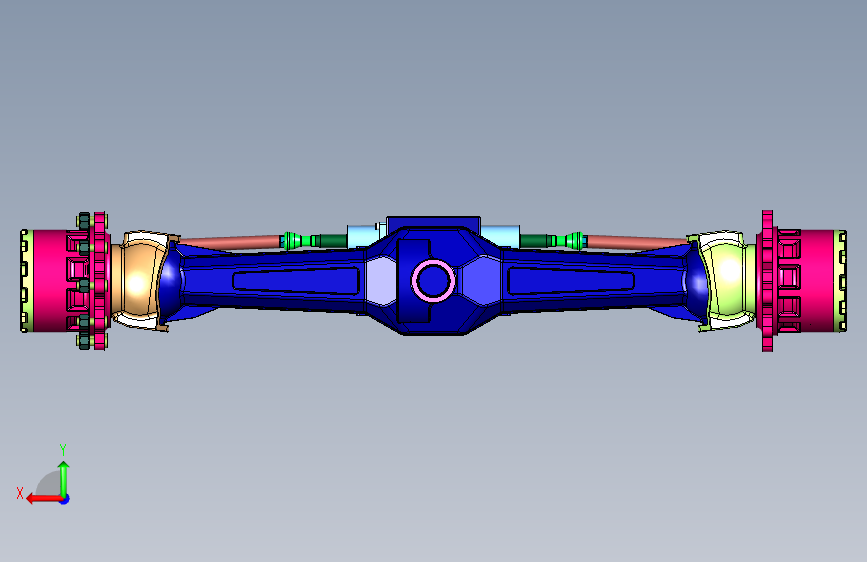Select the tall pink flange disc on right hub
867x562 pixels.
(x=767, y=281)
